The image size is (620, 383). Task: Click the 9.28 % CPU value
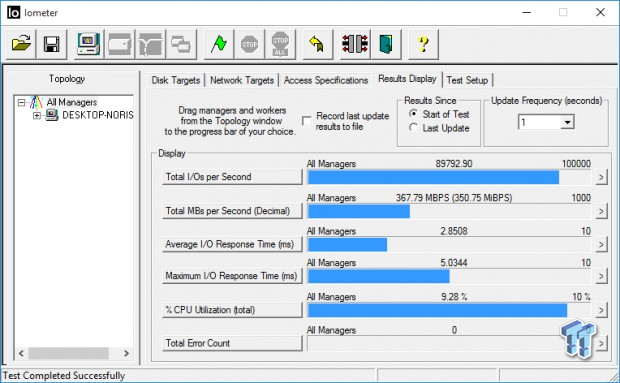454,296
